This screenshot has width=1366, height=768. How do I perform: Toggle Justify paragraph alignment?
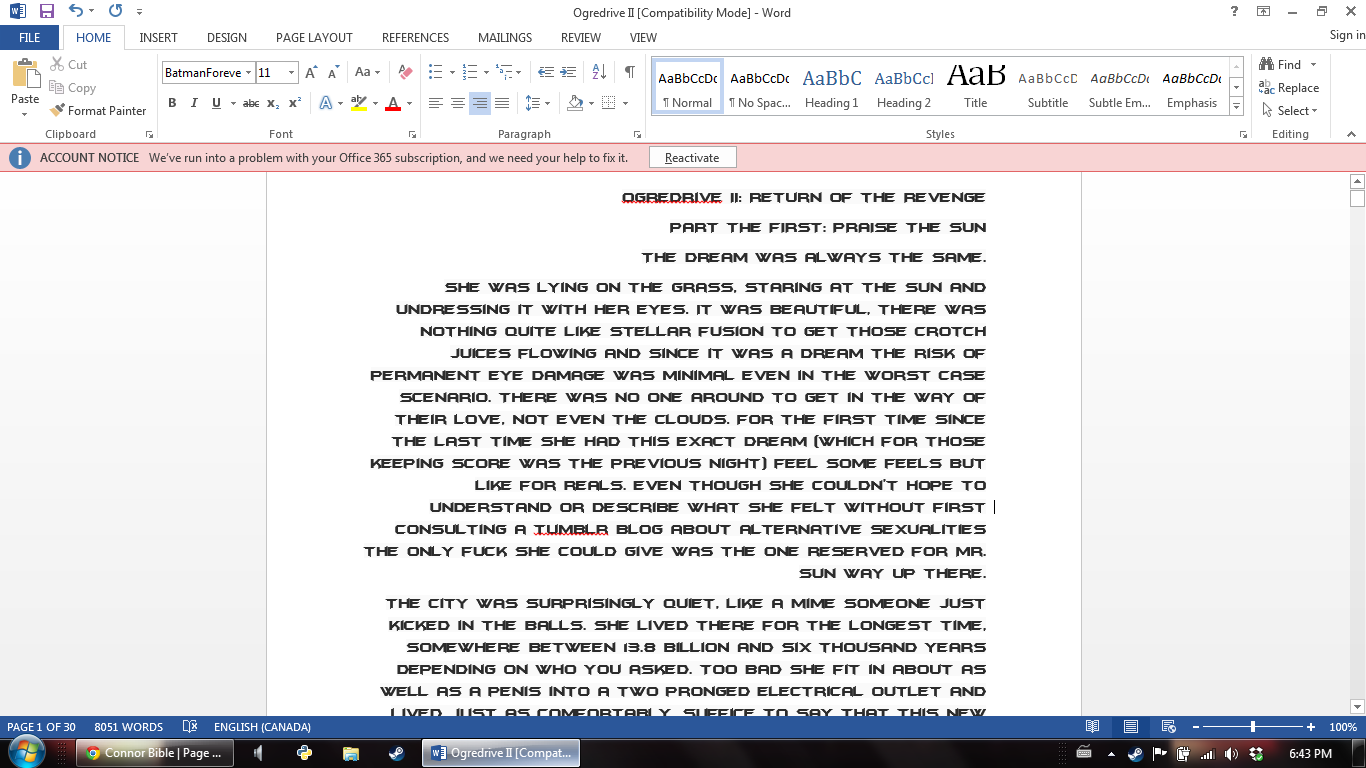click(x=502, y=103)
